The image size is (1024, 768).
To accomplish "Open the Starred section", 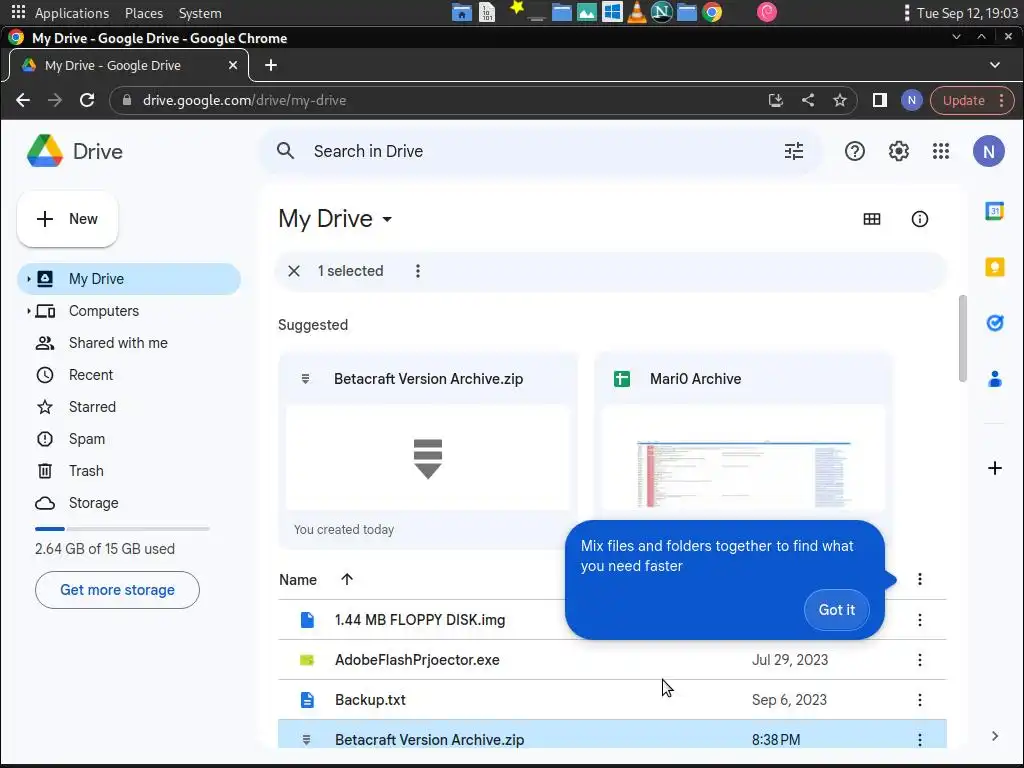I will 92,407.
